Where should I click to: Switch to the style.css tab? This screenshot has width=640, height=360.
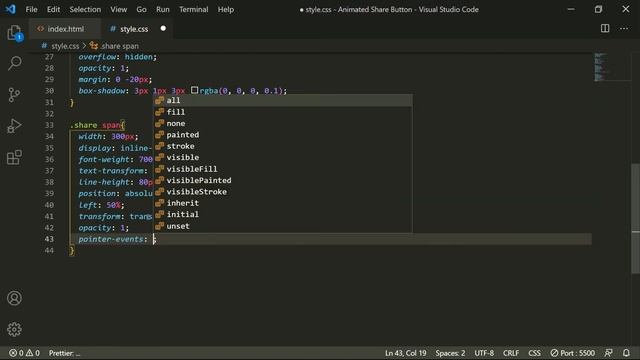[x=137, y=29]
